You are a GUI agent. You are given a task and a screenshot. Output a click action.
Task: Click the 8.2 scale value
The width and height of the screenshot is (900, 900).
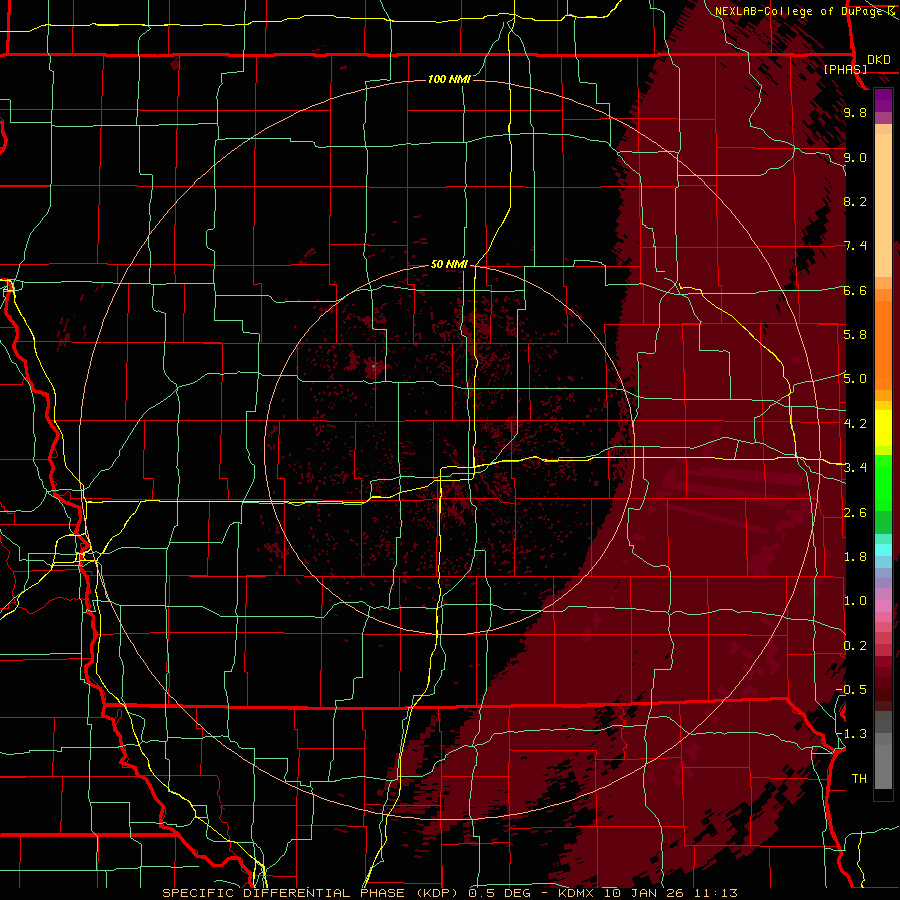click(855, 201)
